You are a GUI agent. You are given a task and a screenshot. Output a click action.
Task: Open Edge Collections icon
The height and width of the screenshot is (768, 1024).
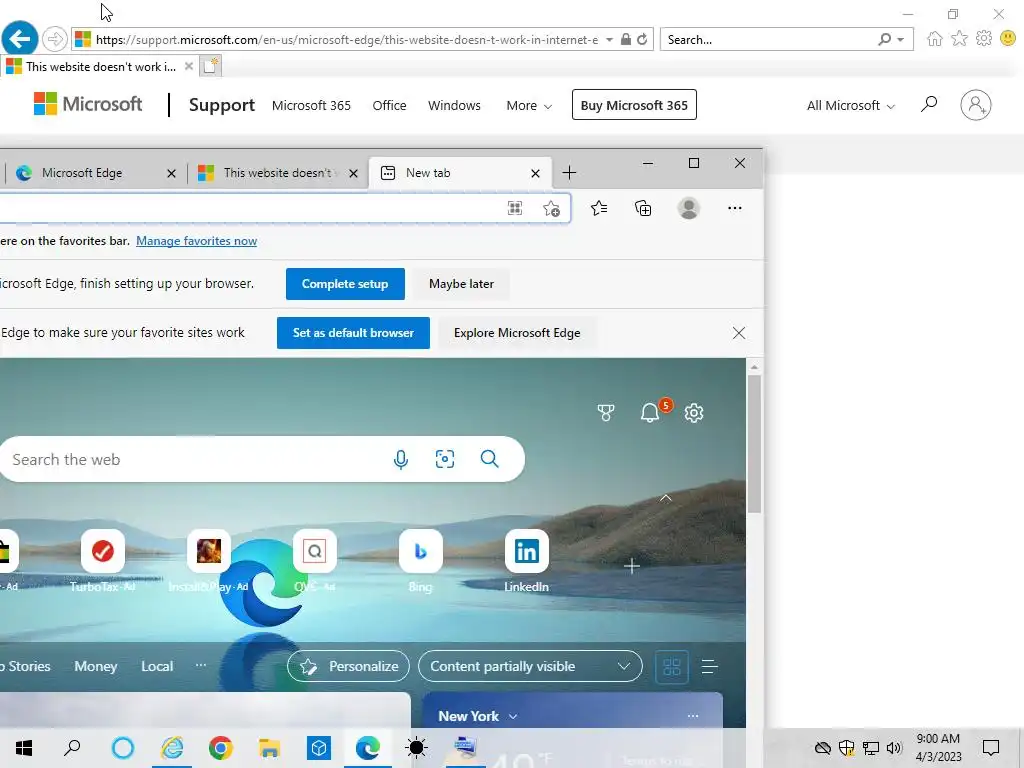pyautogui.click(x=643, y=208)
